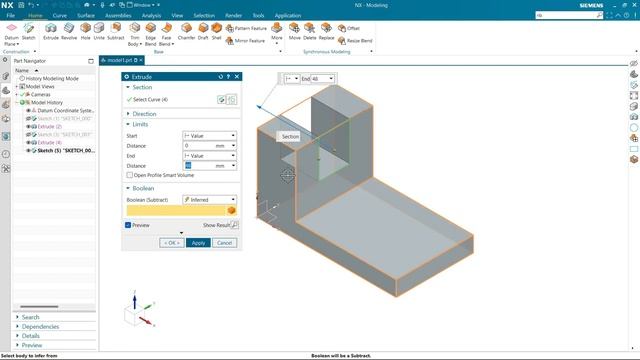The height and width of the screenshot is (360, 640).
Task: Click the Unite tool
Action: 99,31
